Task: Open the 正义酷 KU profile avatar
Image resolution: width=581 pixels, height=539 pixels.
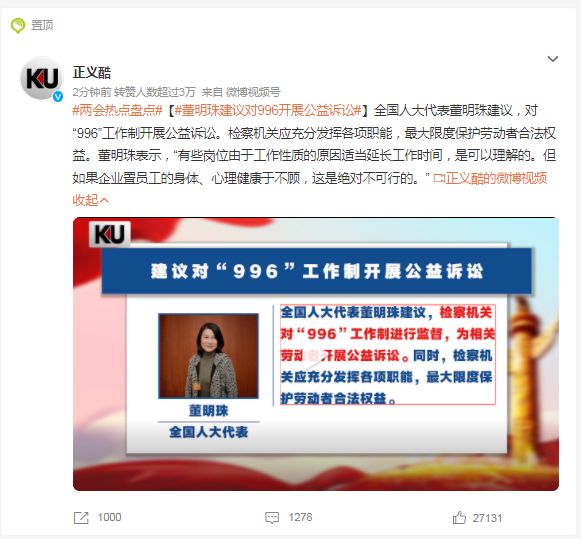Action: point(41,78)
